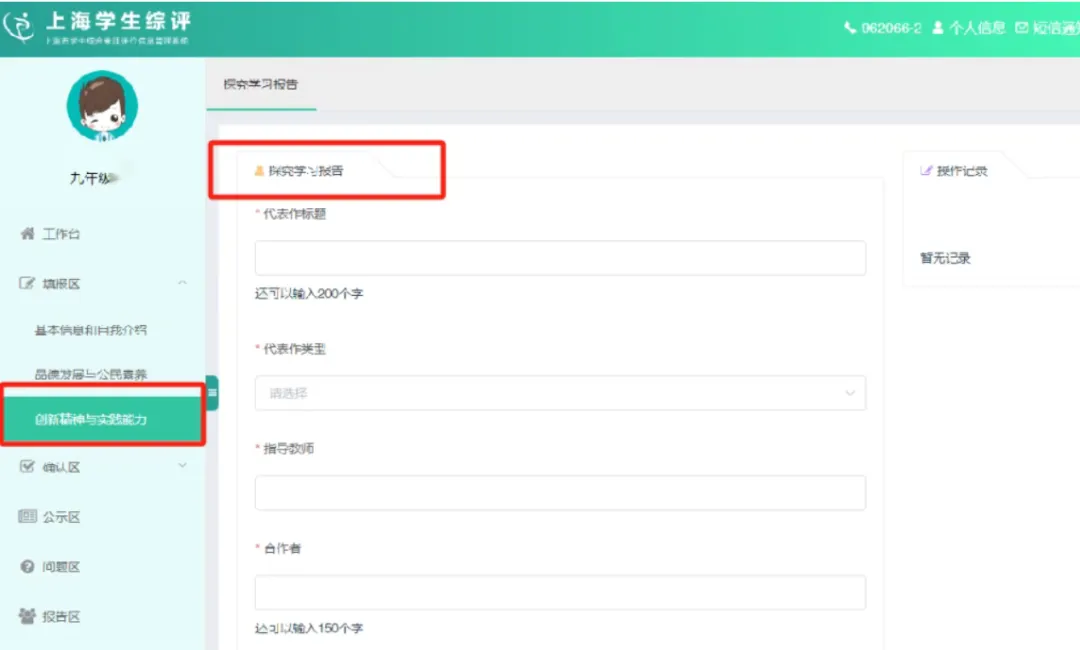Viewport: 1080px width, 650px height.
Task: Click the 还可以输入200个字 hint text
Action: (309, 293)
